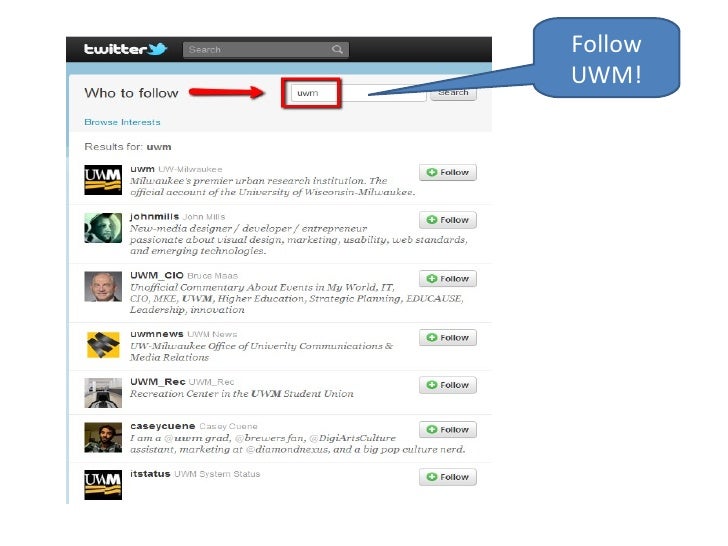The height and width of the screenshot is (546, 728).
Task: Open the uwmnews username link
Action: click(156, 334)
